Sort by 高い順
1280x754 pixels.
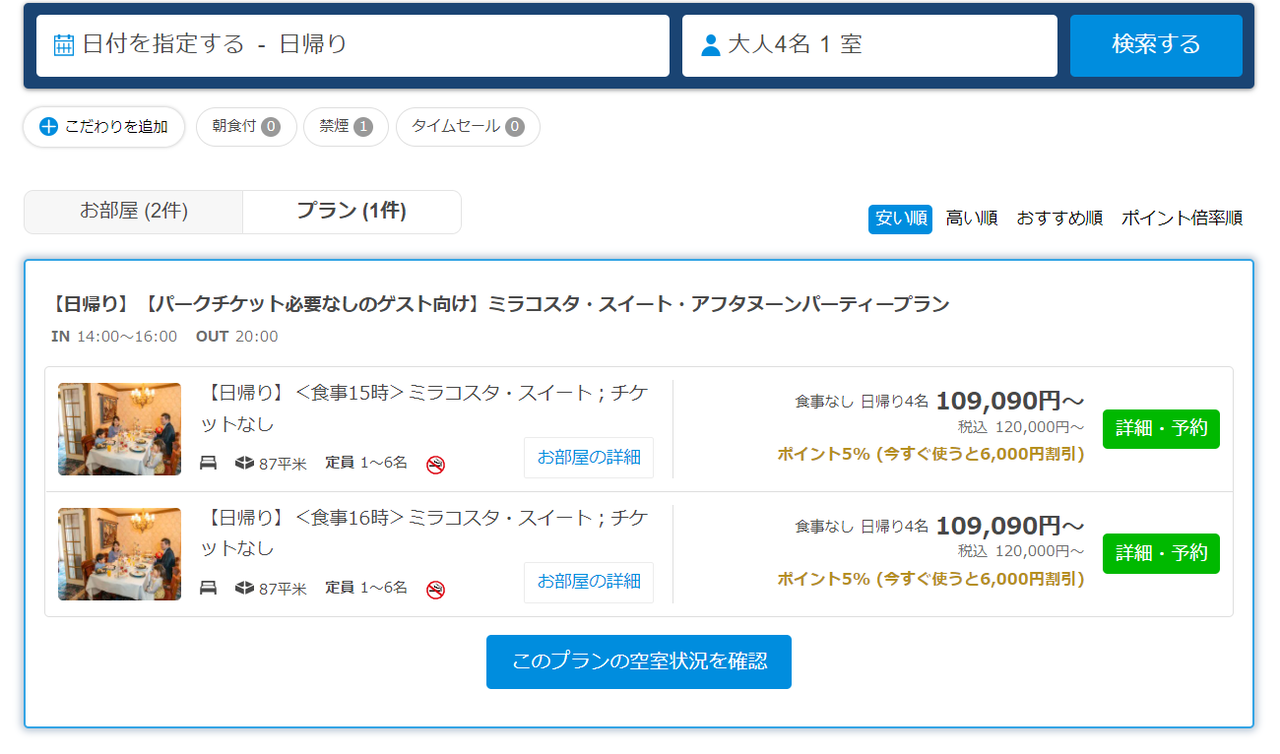[x=972, y=219]
